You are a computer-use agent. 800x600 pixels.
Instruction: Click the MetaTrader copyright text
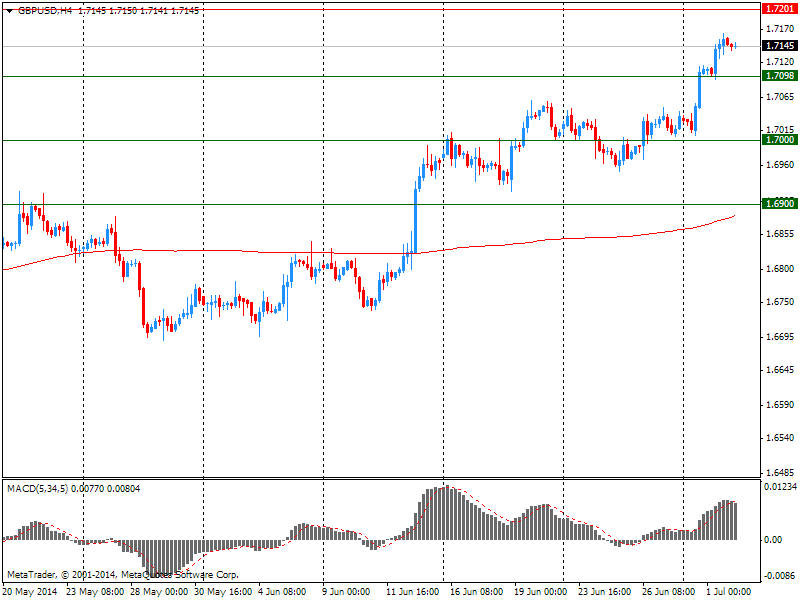[122, 575]
